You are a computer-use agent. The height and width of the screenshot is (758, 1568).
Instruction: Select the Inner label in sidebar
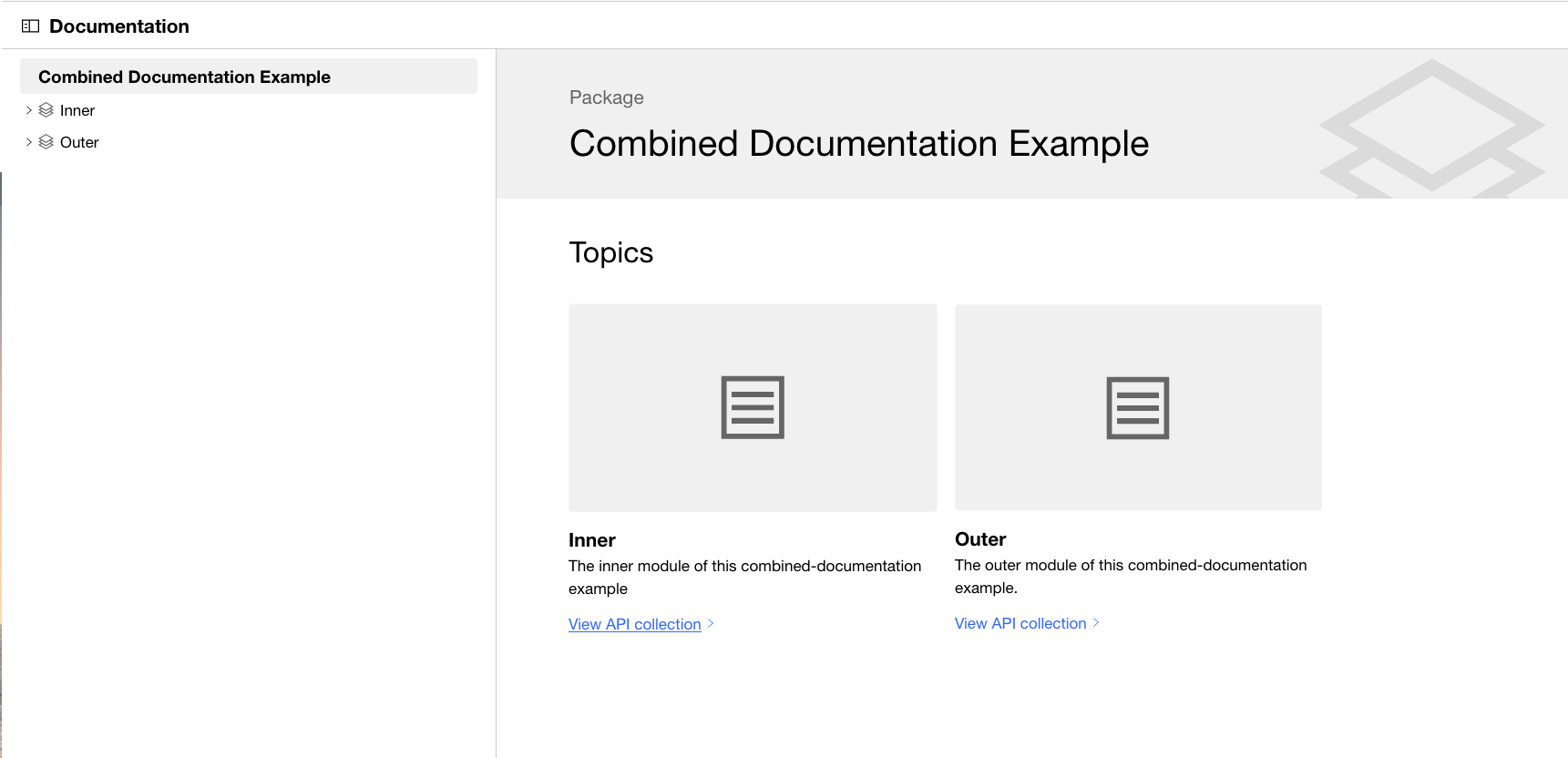click(x=77, y=110)
